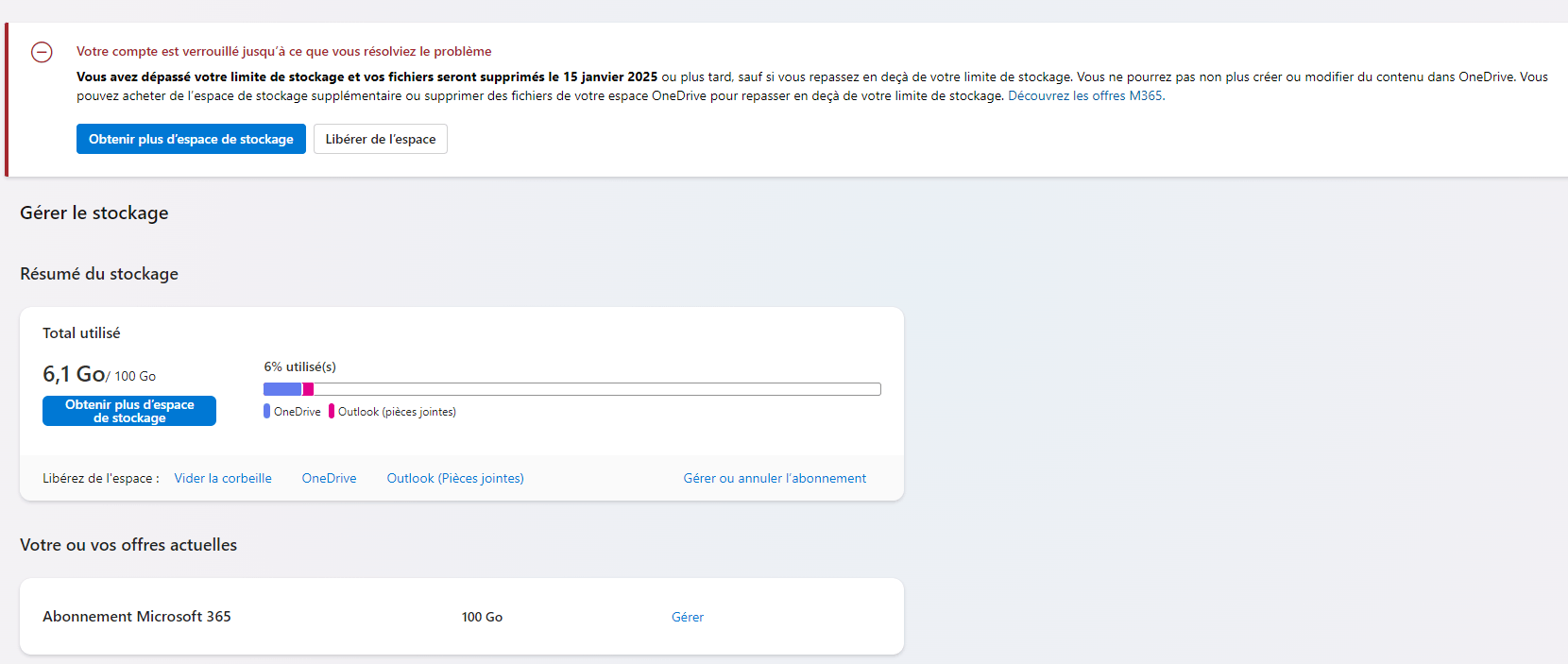
Task: Select the 'Gérer le stockage' heading
Action: (x=94, y=213)
